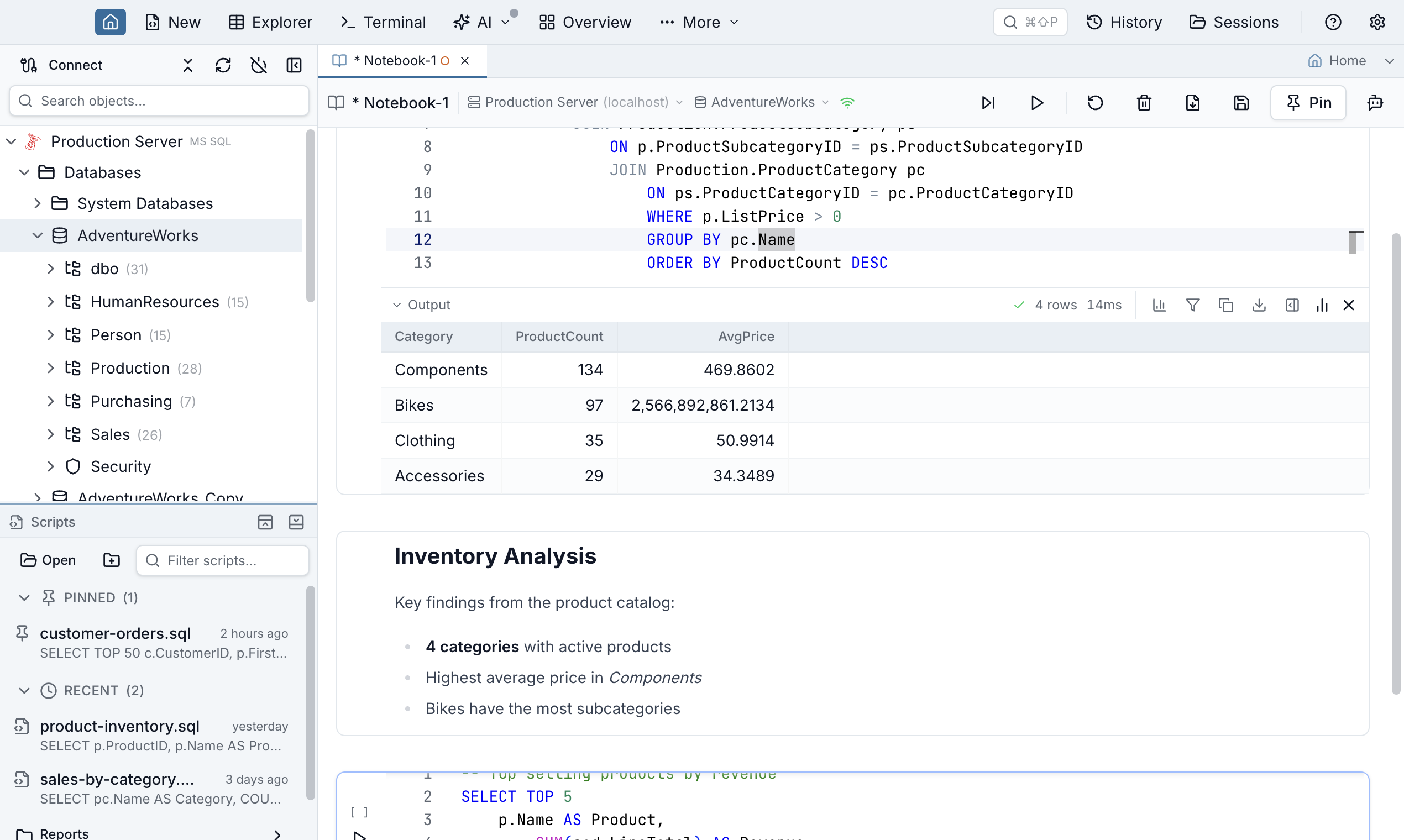The image size is (1404, 840).
Task: Refresh the object explorer
Action: click(223, 65)
